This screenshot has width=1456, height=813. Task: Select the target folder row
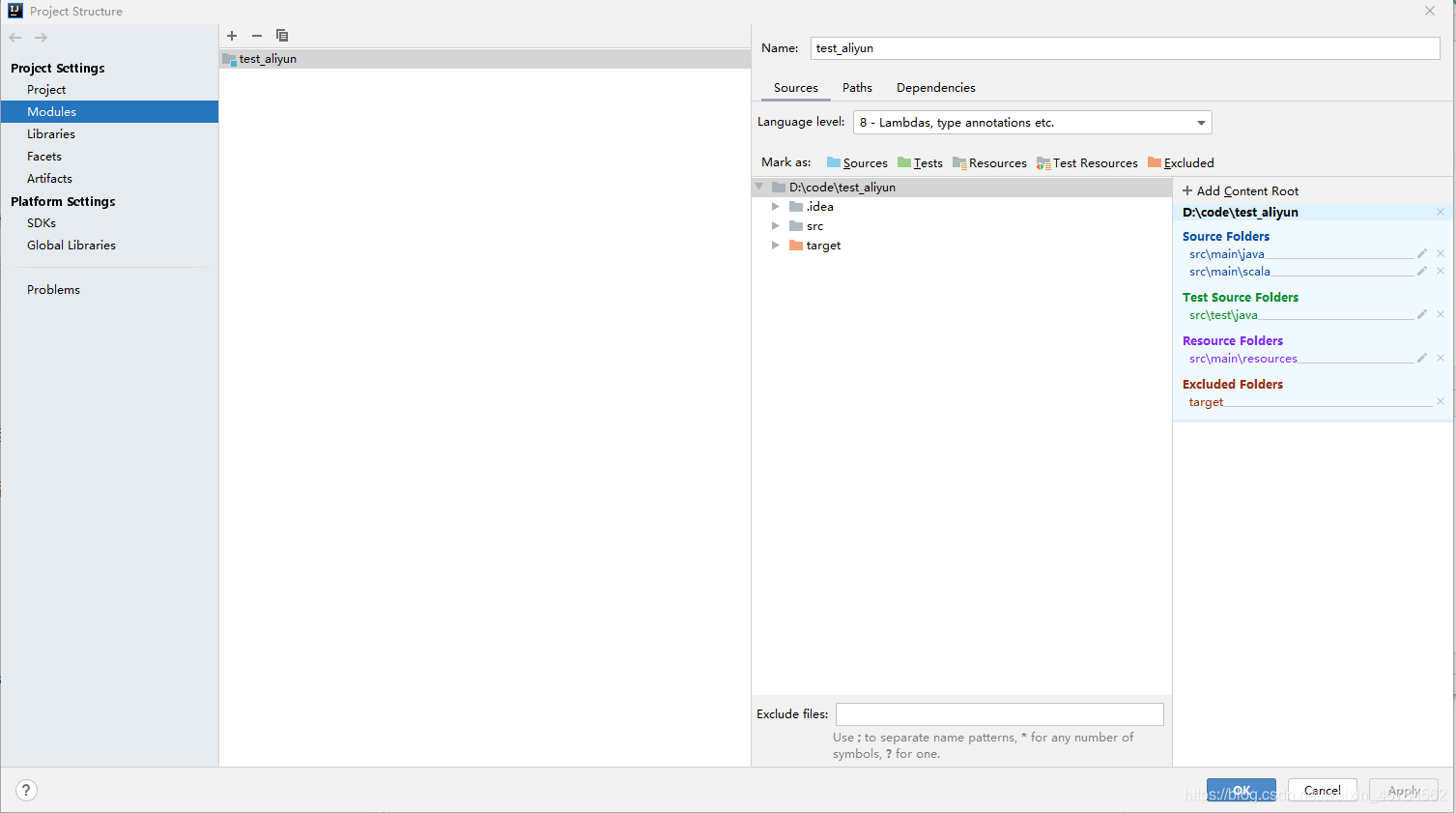961,245
